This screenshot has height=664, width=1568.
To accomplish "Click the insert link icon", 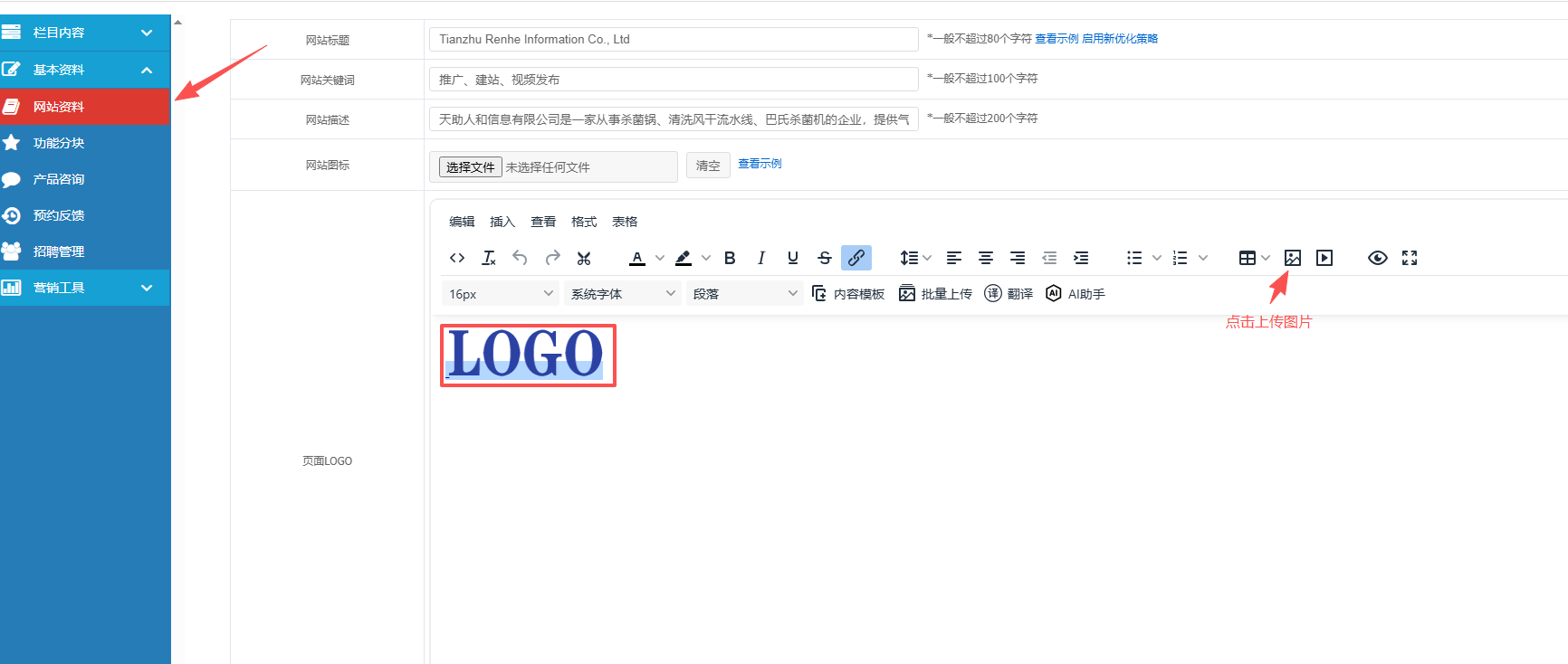I will (856, 258).
